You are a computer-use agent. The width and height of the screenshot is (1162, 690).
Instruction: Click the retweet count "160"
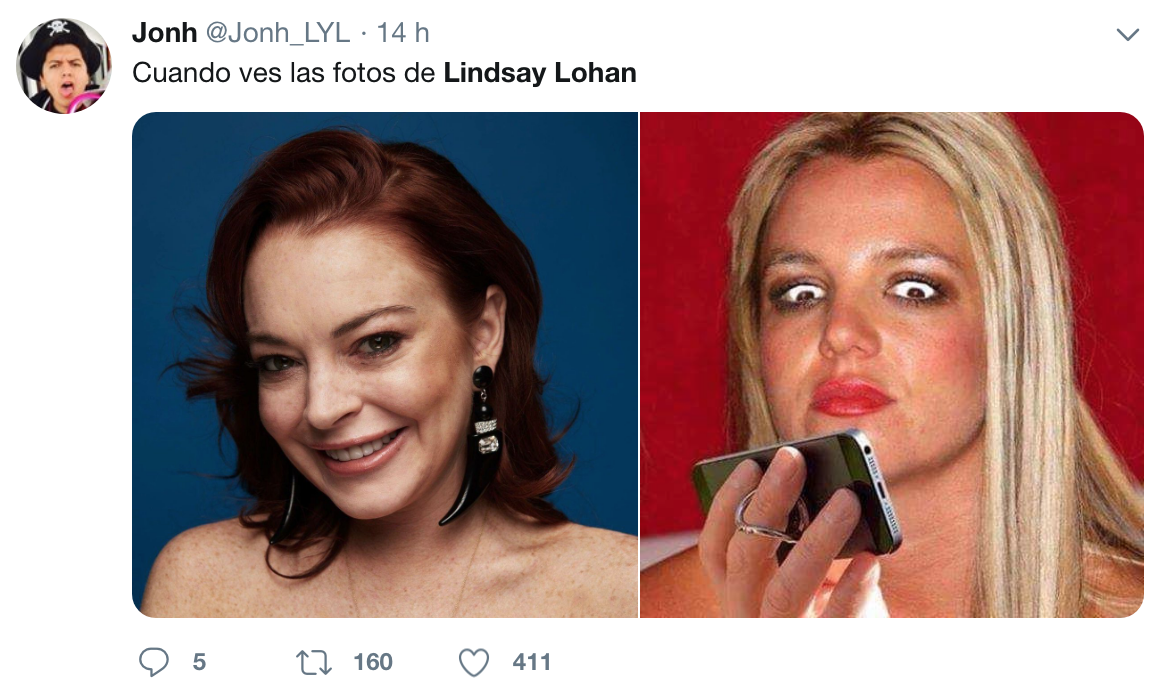tap(373, 662)
